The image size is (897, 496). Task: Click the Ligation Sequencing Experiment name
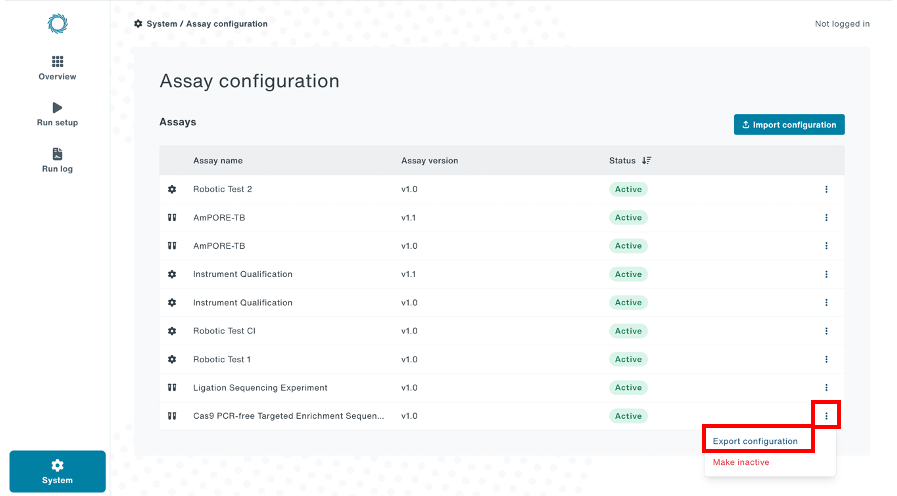pos(260,388)
